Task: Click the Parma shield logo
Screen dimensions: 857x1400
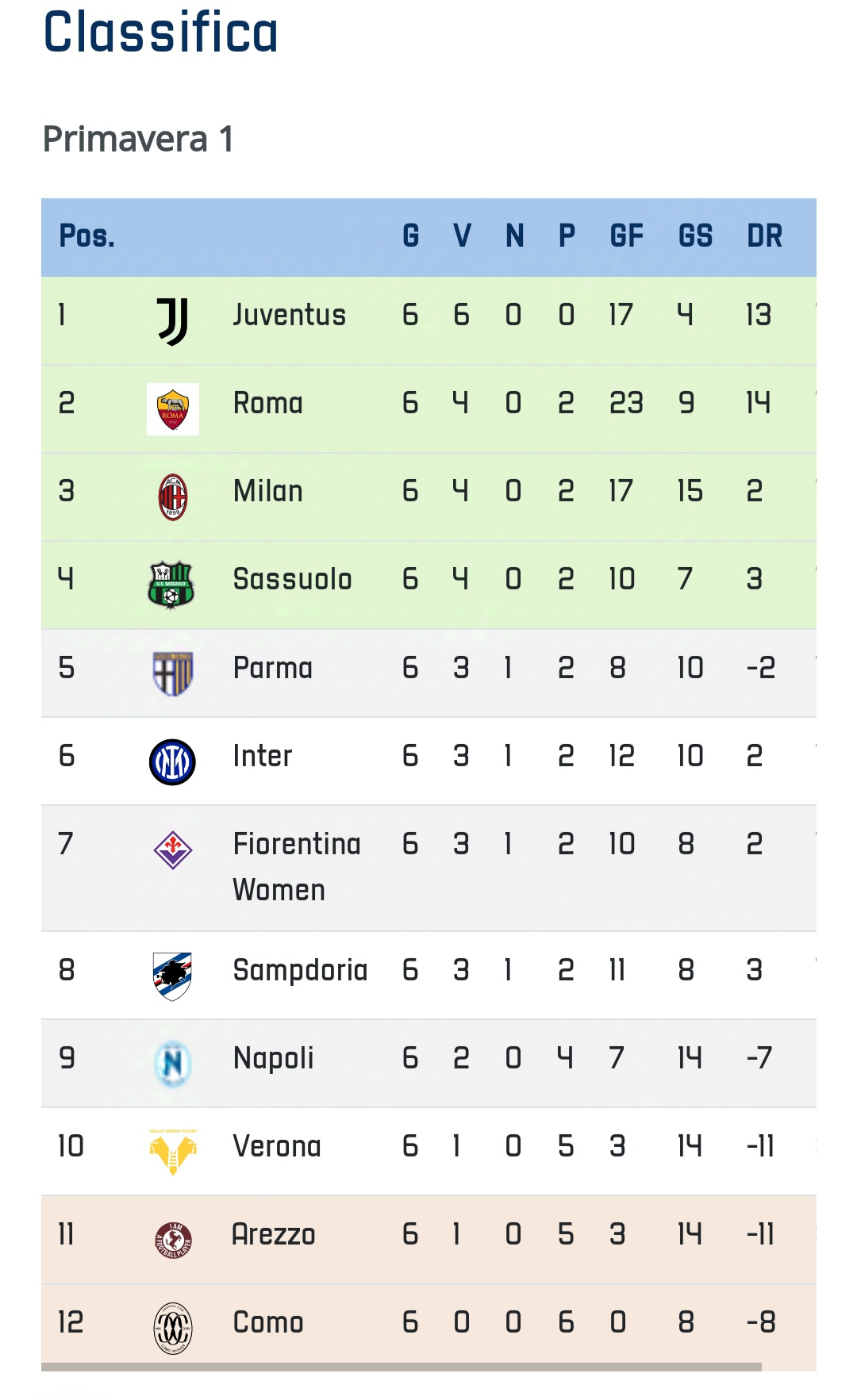Action: pos(172,673)
